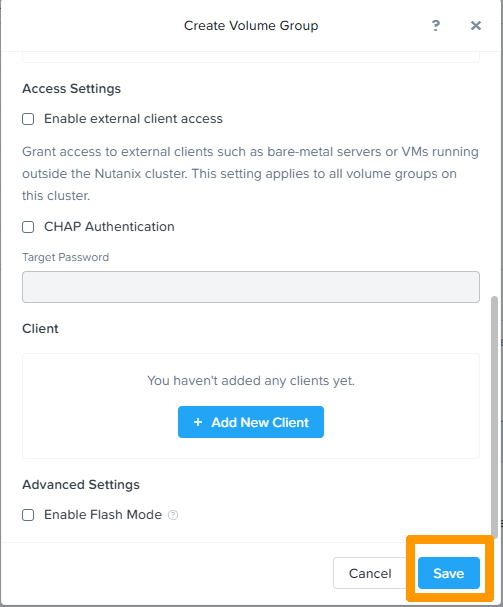Click the 'CHAP Authentication' label text
503x607 pixels.
(109, 227)
